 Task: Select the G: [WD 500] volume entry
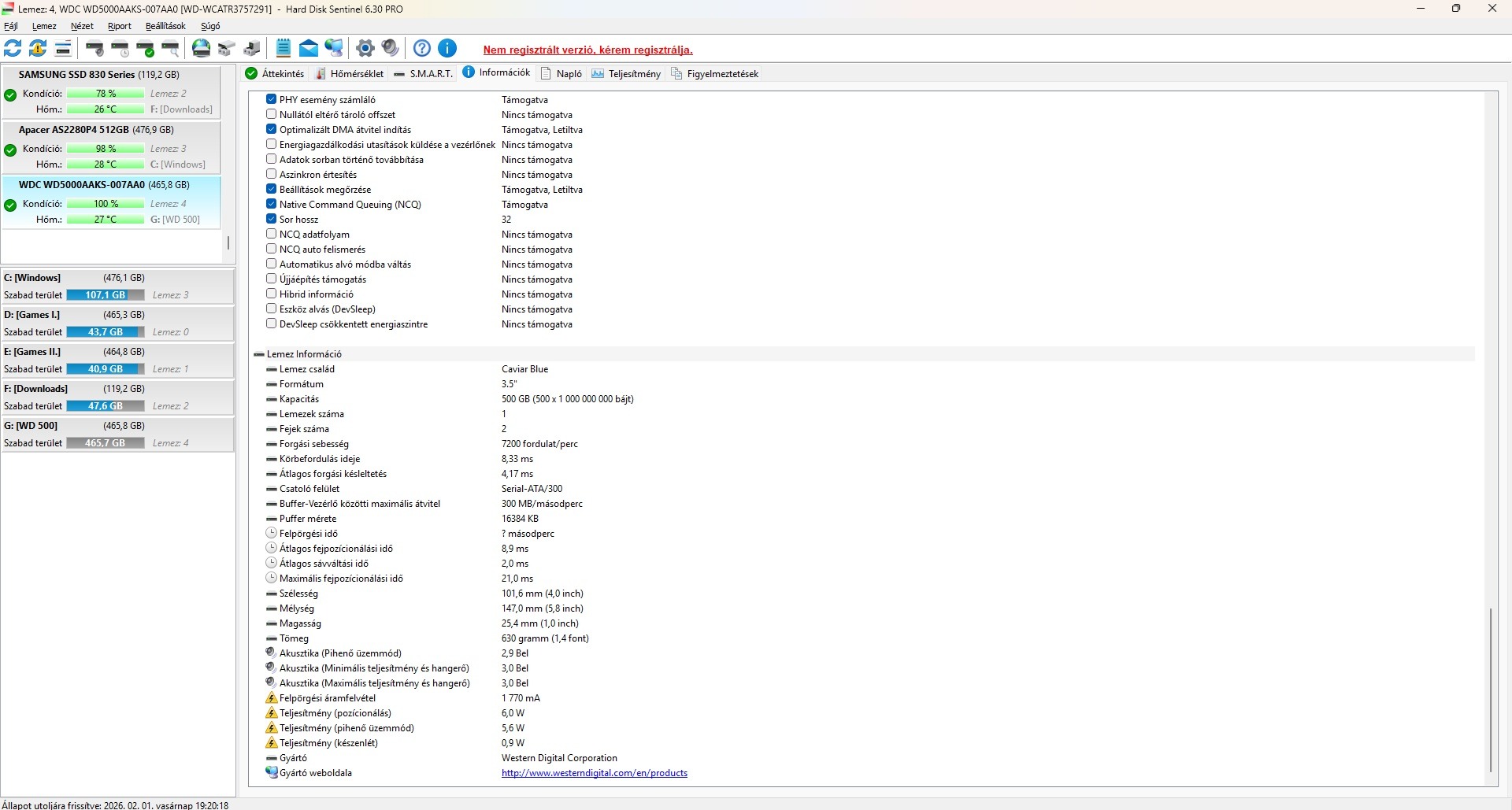pyautogui.click(x=117, y=435)
